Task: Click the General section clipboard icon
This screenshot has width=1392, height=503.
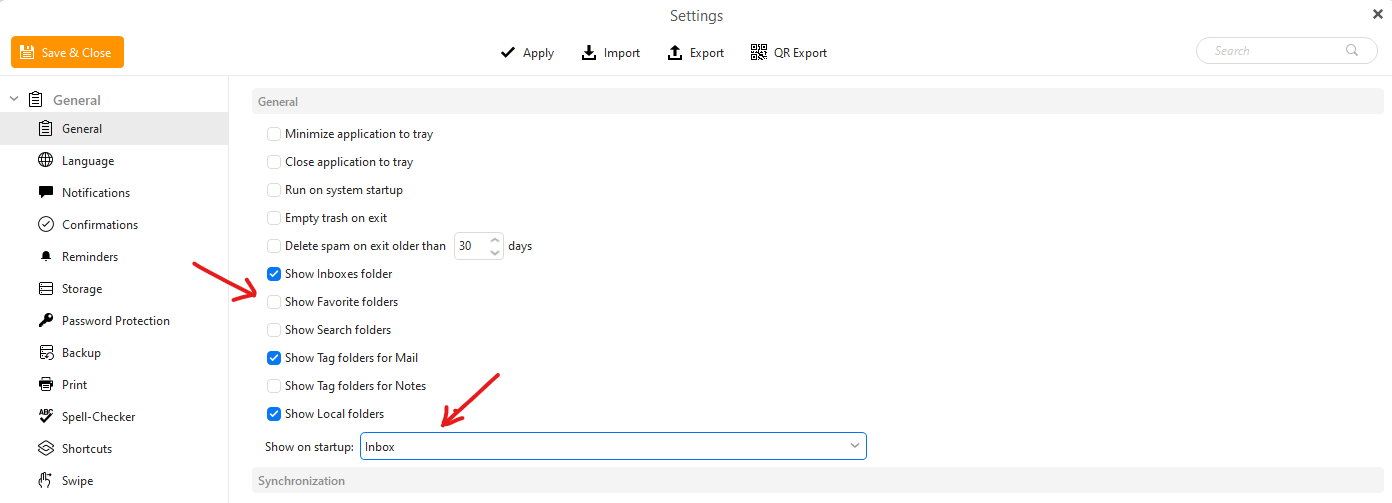Action: 36,99
